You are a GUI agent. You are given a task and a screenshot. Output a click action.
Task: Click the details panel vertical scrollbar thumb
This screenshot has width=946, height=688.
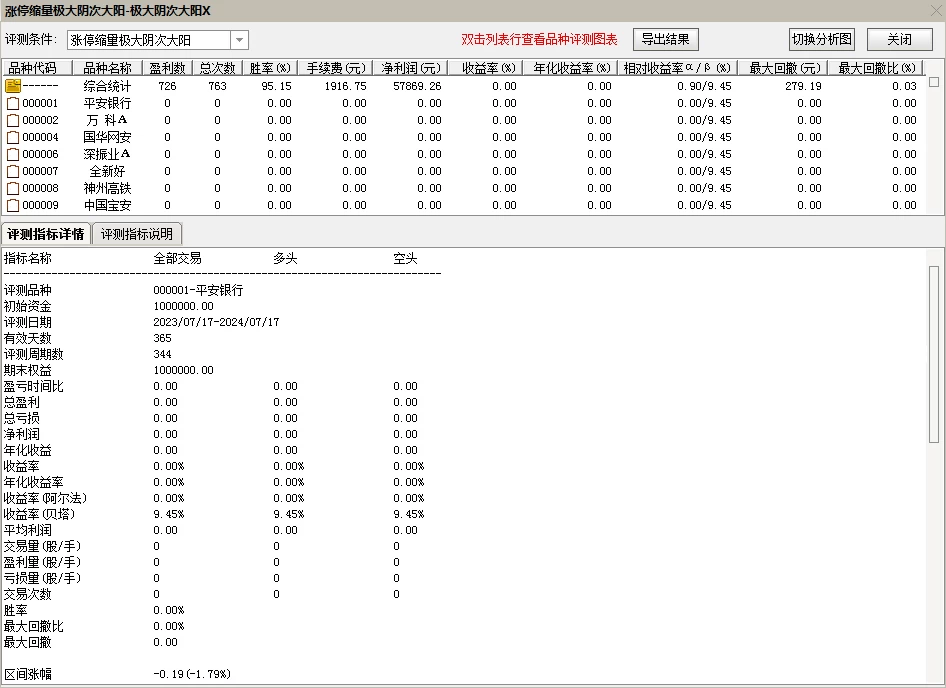click(934, 354)
